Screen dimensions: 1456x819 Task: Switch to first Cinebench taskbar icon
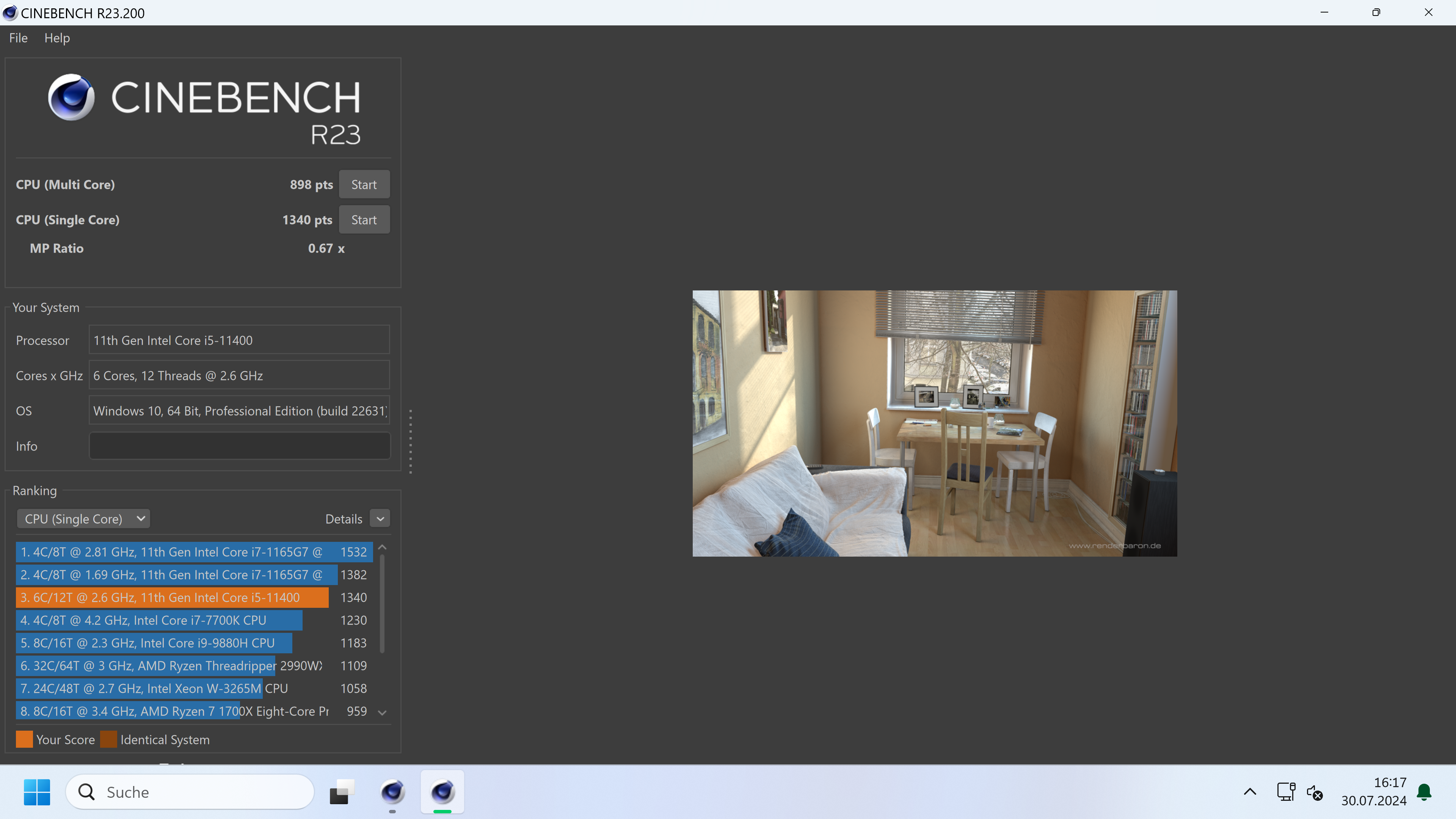pyautogui.click(x=392, y=792)
